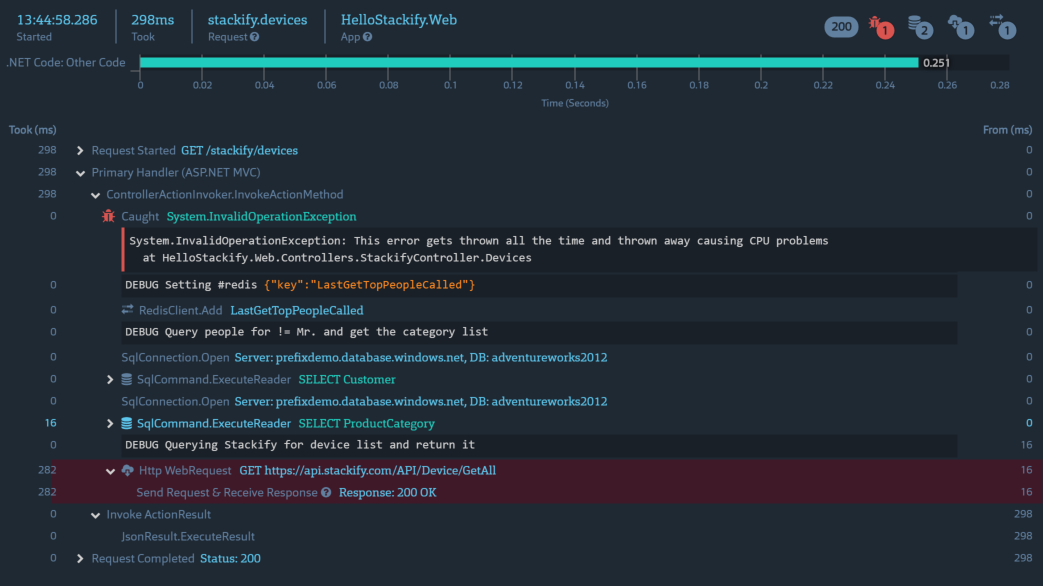Expand the Request Started row
The height and width of the screenshot is (586, 1043).
80,150
